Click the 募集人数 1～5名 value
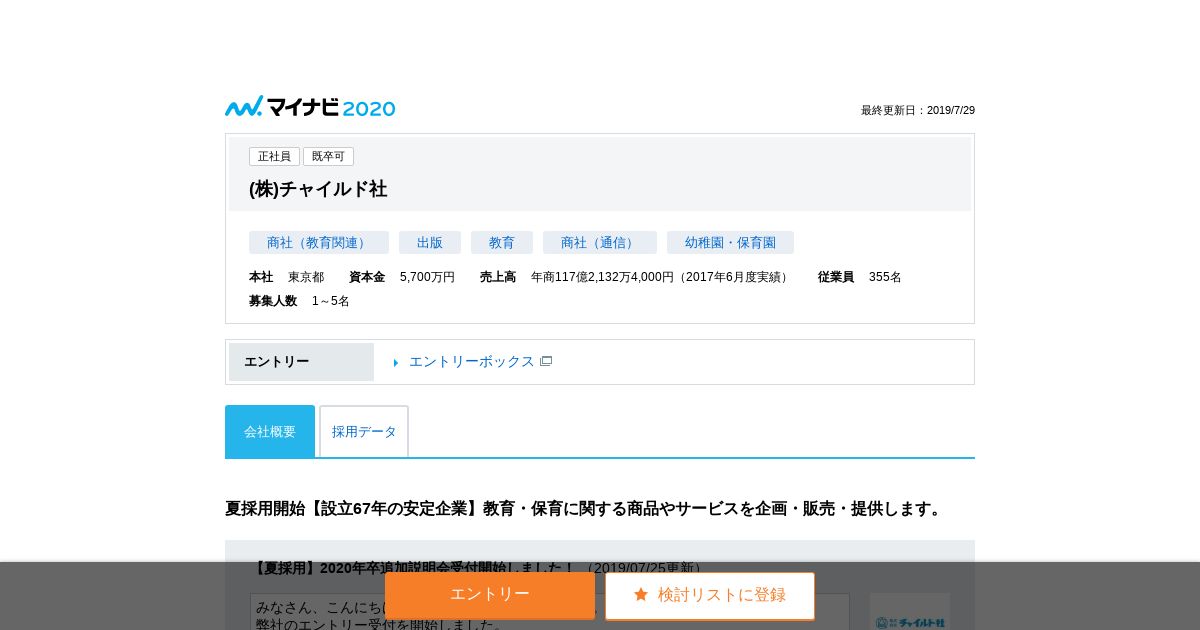The height and width of the screenshot is (630, 1200). pos(331,301)
